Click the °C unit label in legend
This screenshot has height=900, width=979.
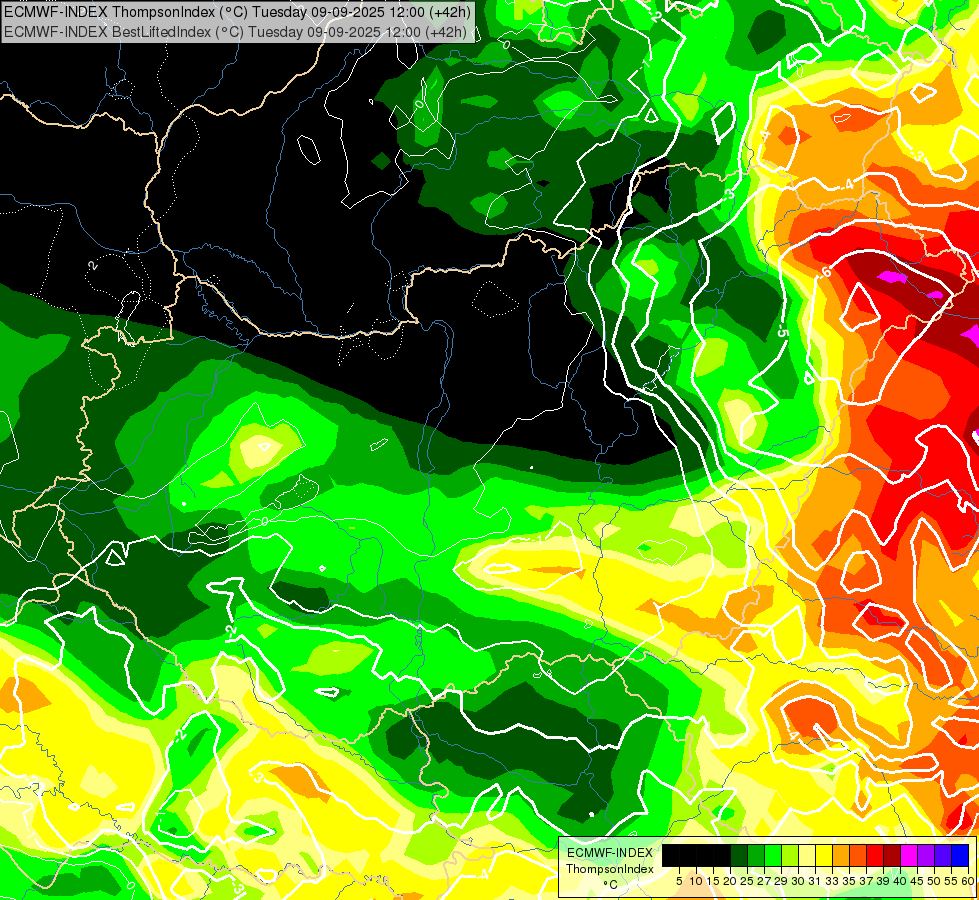click(611, 884)
